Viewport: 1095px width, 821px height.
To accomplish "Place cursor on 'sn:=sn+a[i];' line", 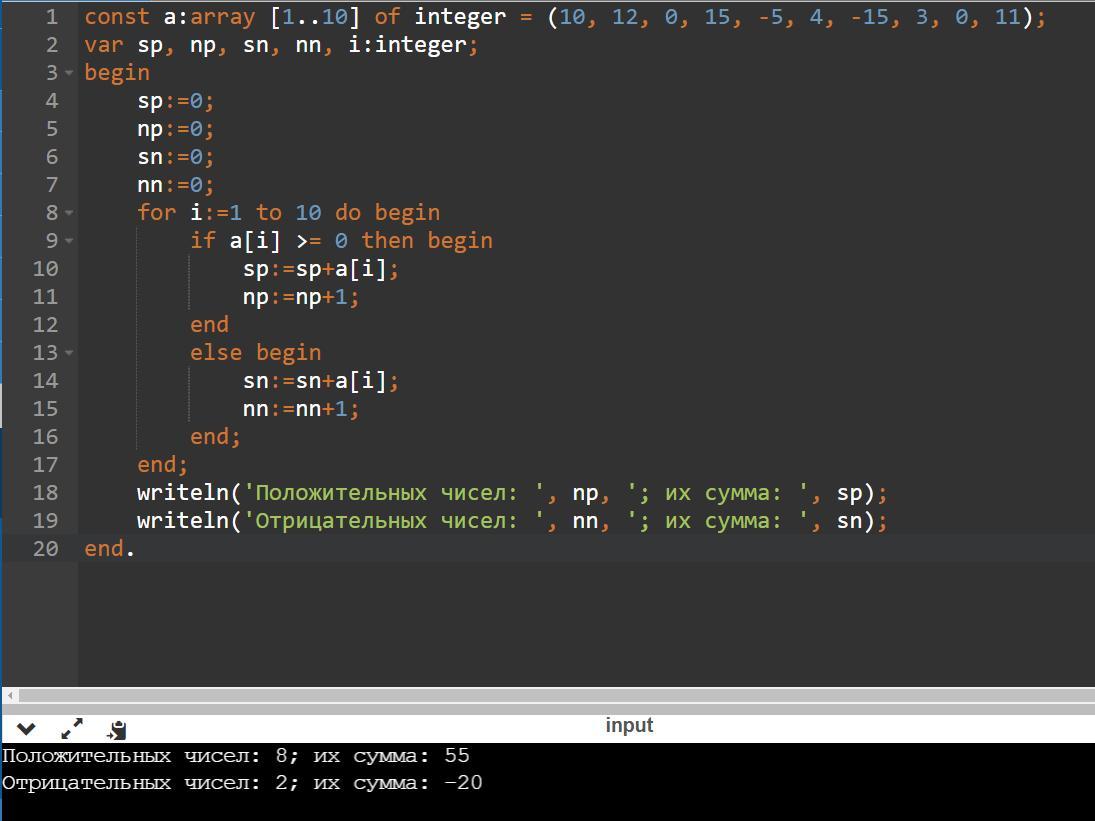I will (321, 380).
